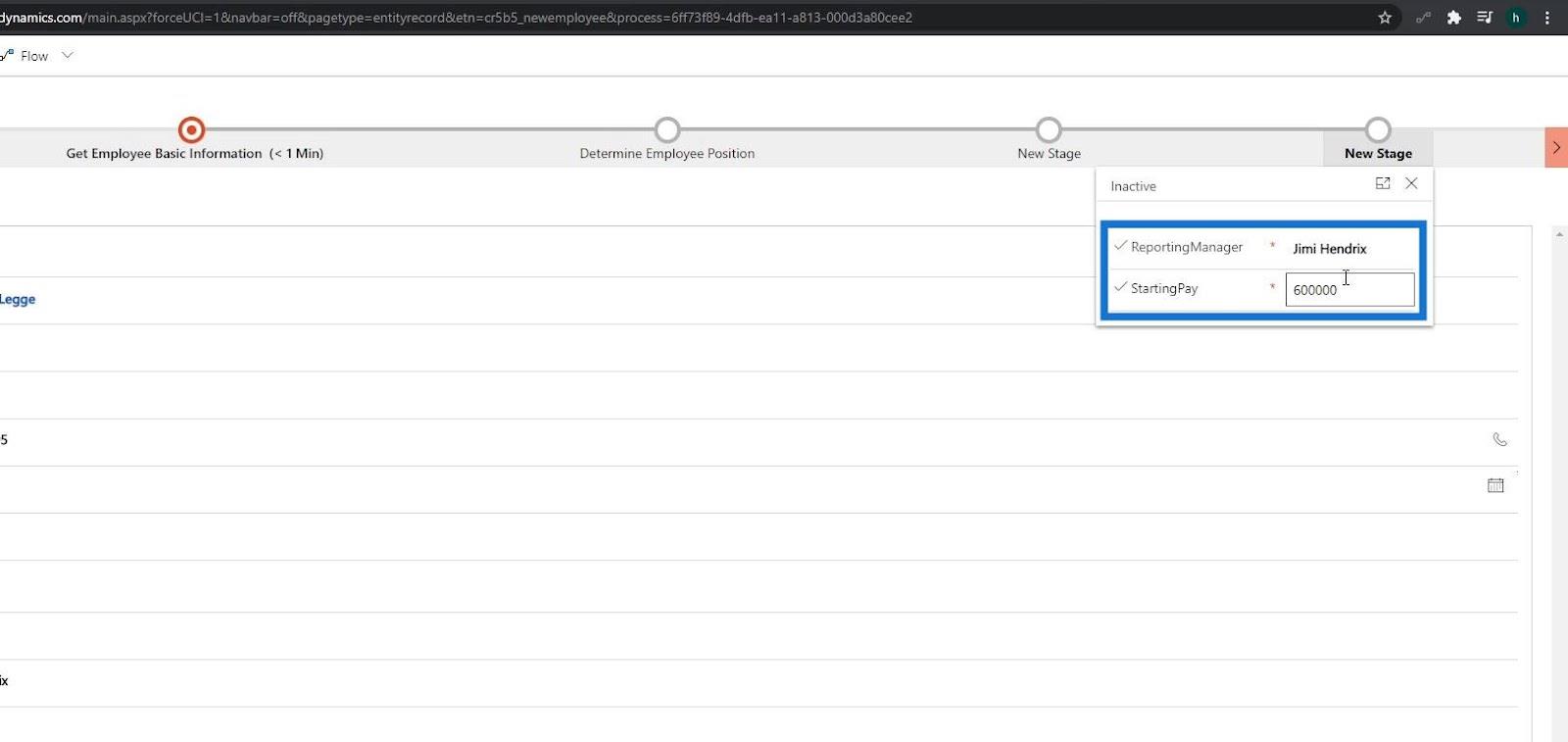
Task: Close the New Stage flyout
Action: (1411, 183)
